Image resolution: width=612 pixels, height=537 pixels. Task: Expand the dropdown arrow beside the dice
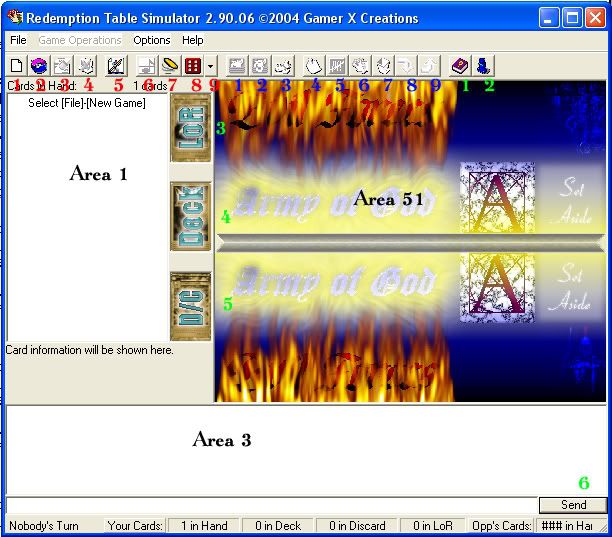(210, 66)
